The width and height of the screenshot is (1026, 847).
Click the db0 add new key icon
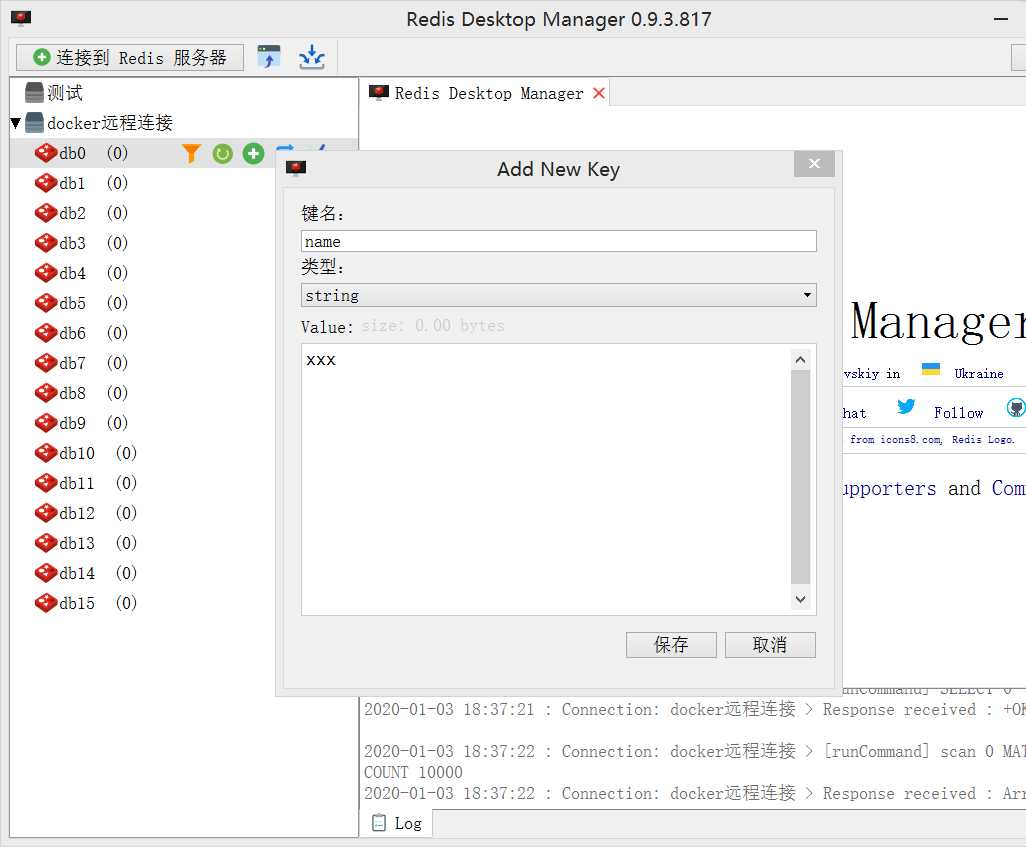[x=253, y=153]
